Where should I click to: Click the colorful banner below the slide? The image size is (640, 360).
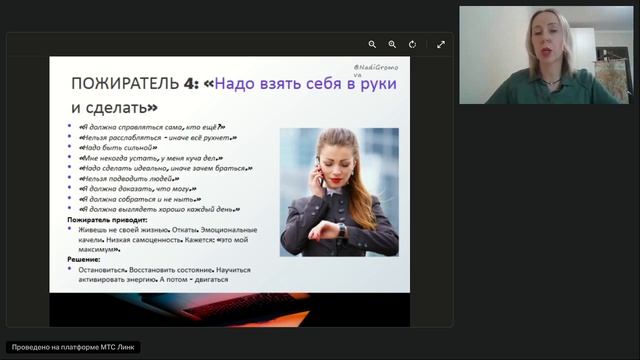coord(230,309)
